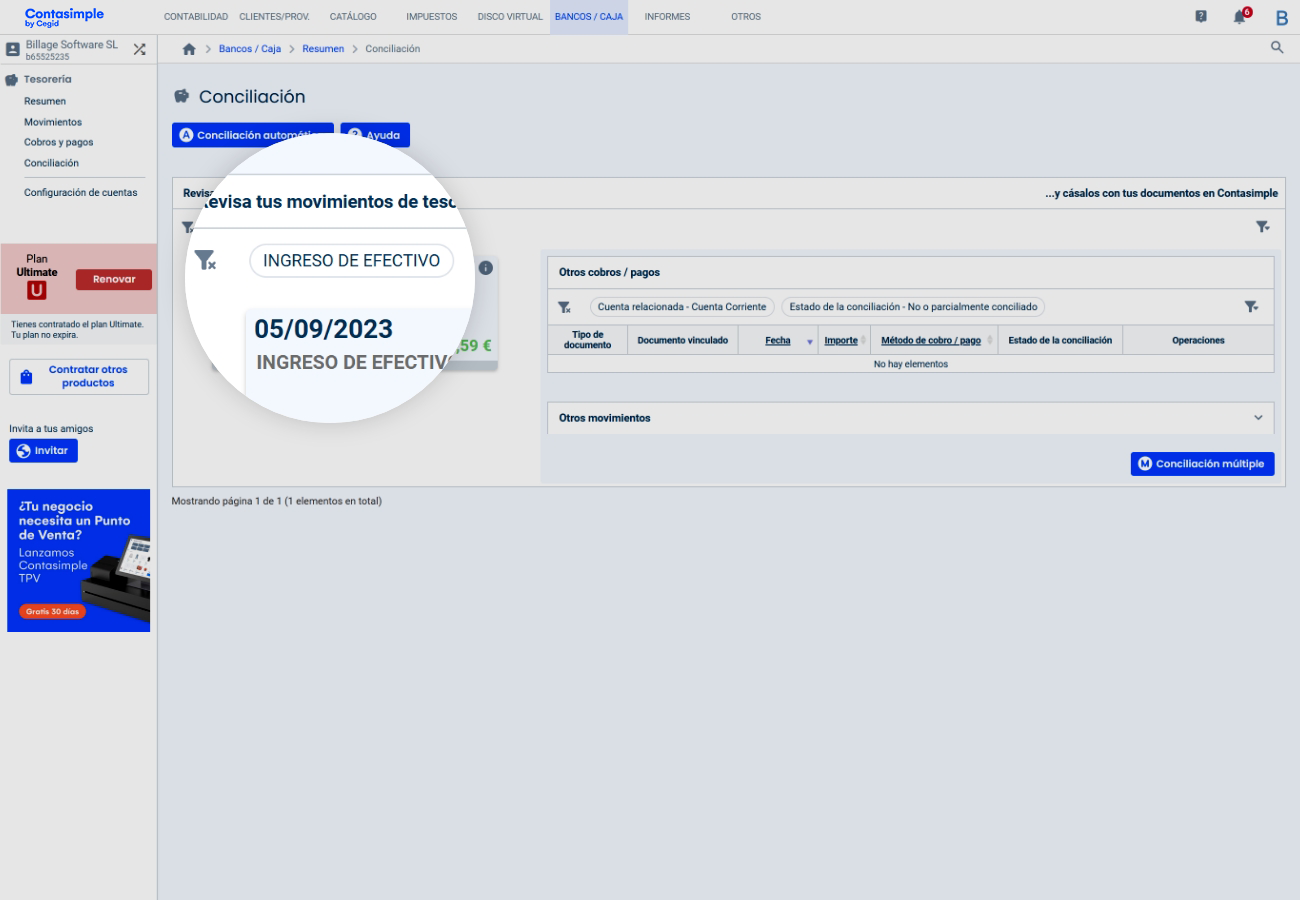Screen dimensions: 1300x900
Task: Open the DISCO VIRTUAL menu
Action: click(510, 17)
